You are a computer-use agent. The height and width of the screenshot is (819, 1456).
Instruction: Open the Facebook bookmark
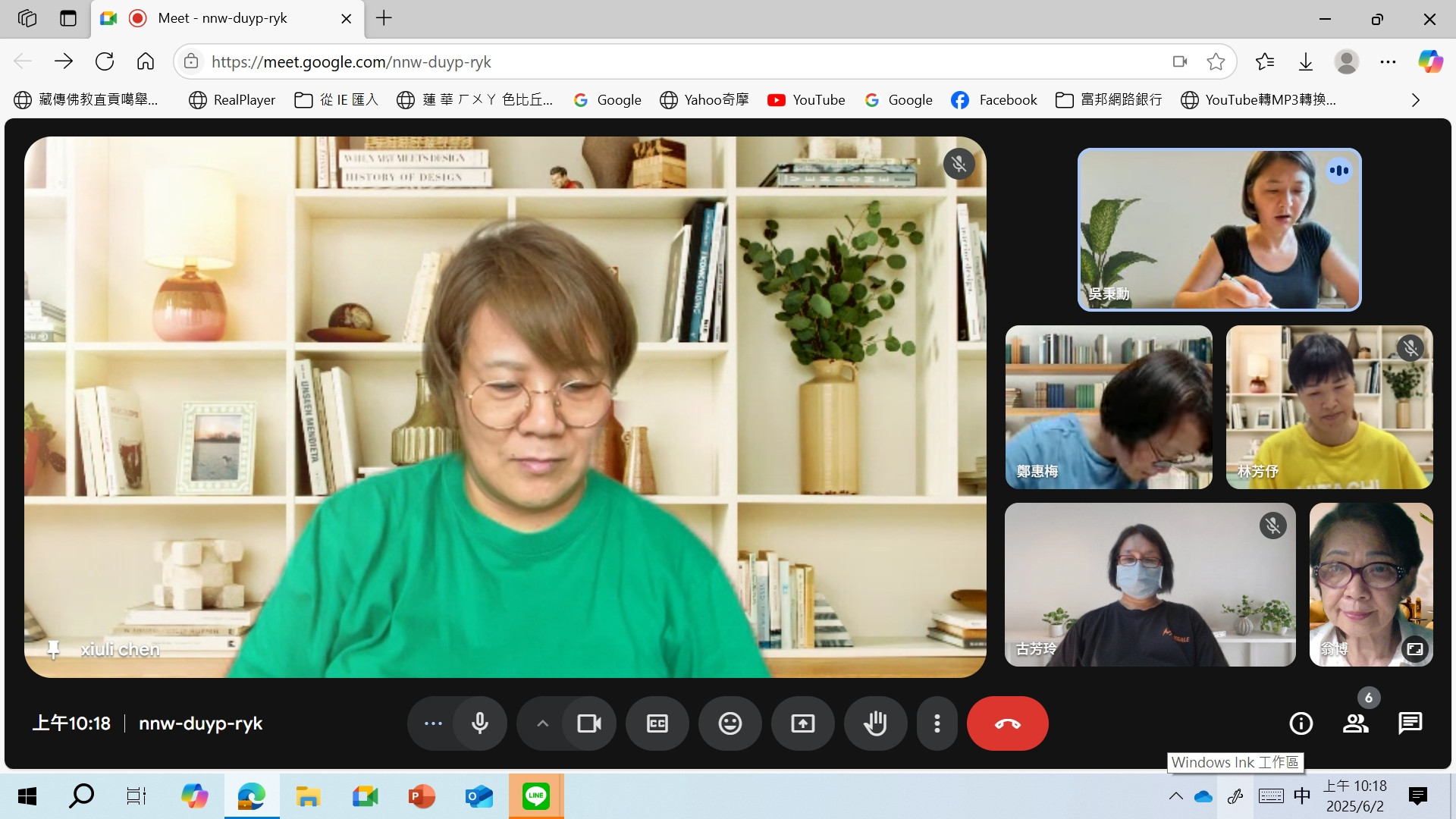click(x=994, y=100)
